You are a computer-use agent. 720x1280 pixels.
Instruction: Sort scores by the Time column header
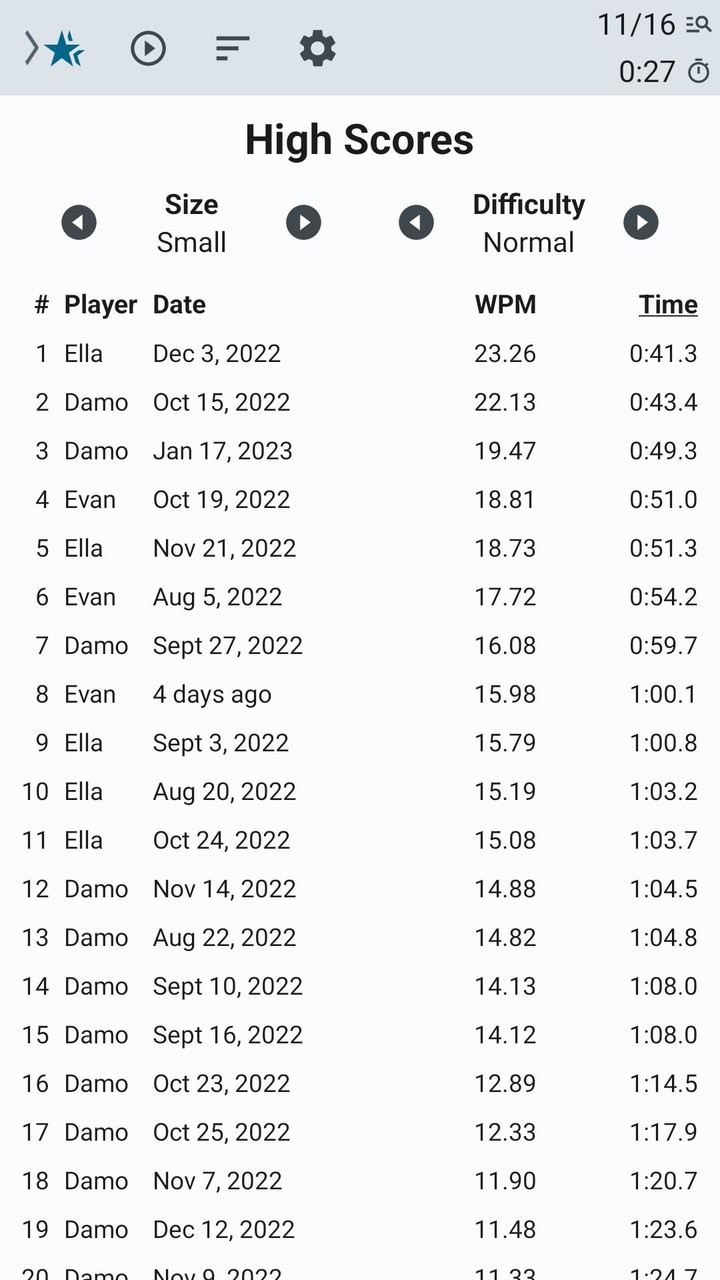pos(668,305)
